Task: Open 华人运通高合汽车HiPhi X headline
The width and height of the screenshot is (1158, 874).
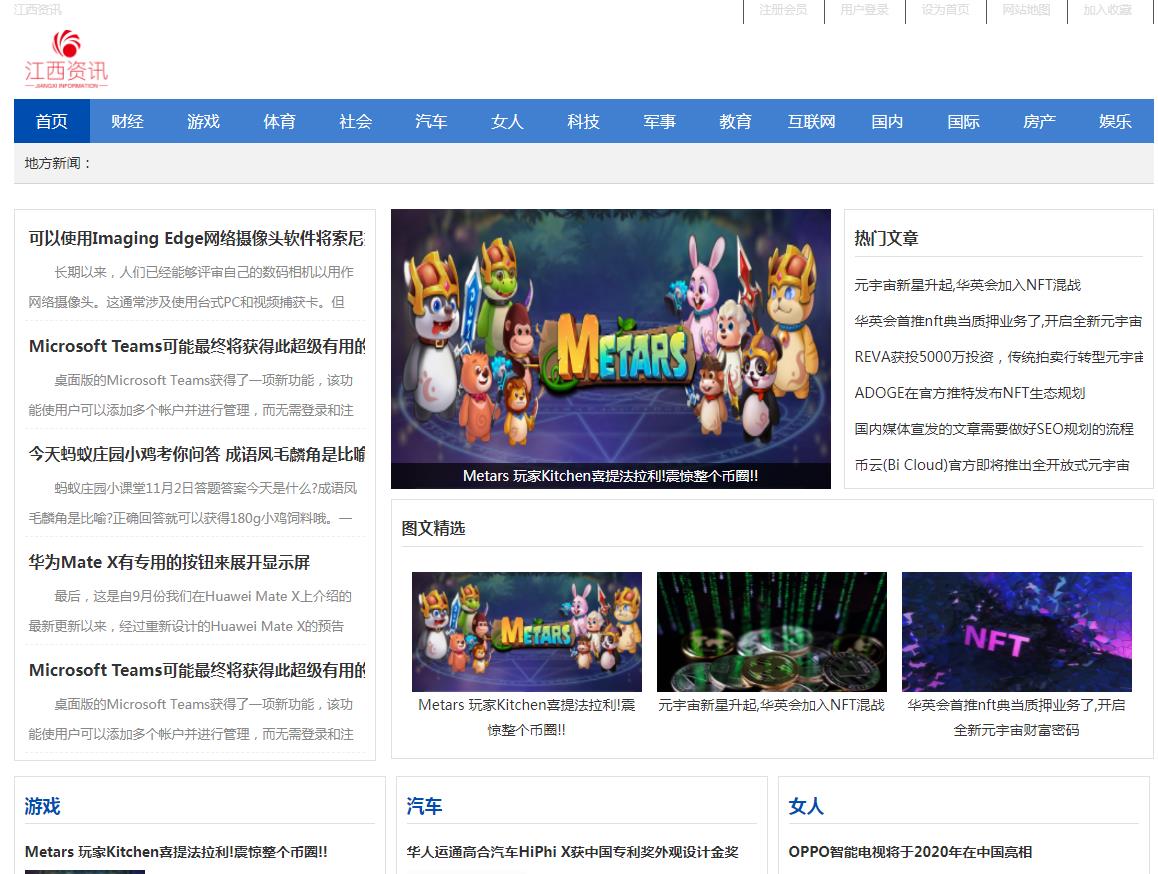Action: [x=572, y=852]
